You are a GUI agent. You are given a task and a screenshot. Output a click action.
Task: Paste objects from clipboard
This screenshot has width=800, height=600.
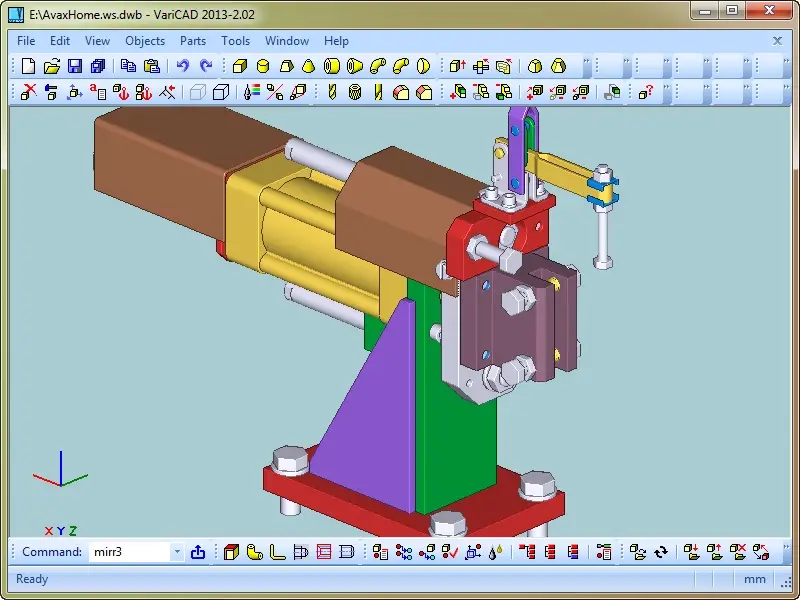coord(152,66)
